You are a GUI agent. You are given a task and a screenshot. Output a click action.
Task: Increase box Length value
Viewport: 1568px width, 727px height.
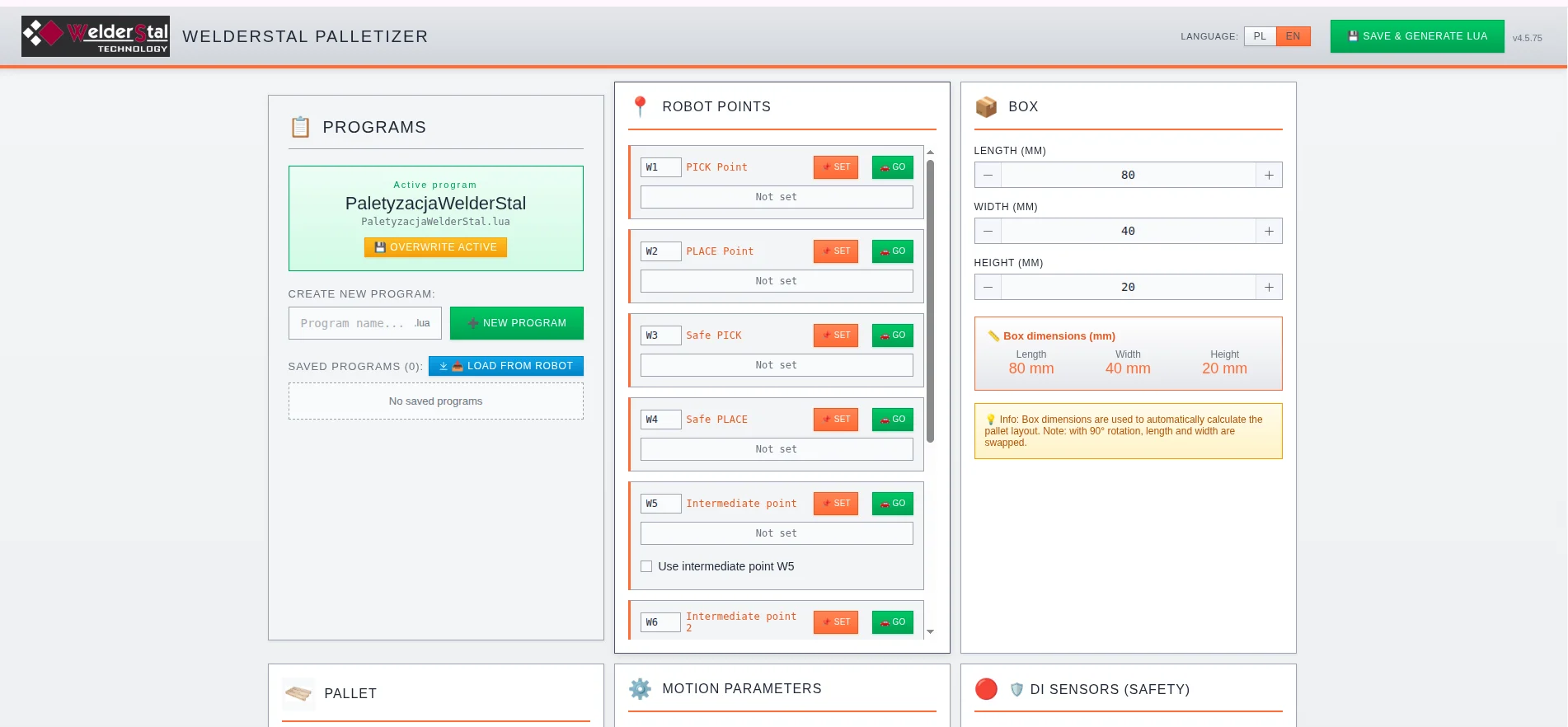tap(1269, 175)
